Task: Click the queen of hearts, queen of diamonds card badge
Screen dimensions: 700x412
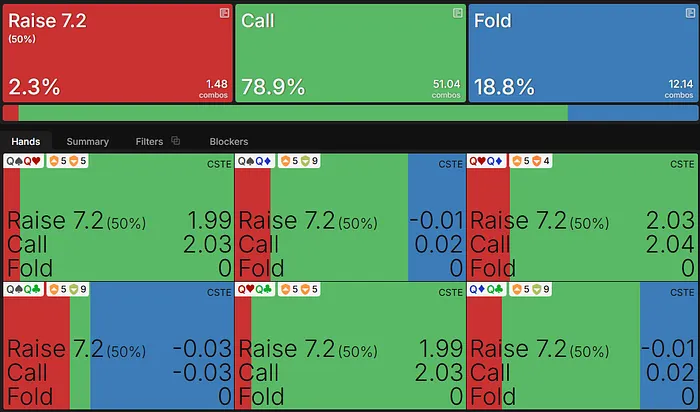Action: [488, 161]
